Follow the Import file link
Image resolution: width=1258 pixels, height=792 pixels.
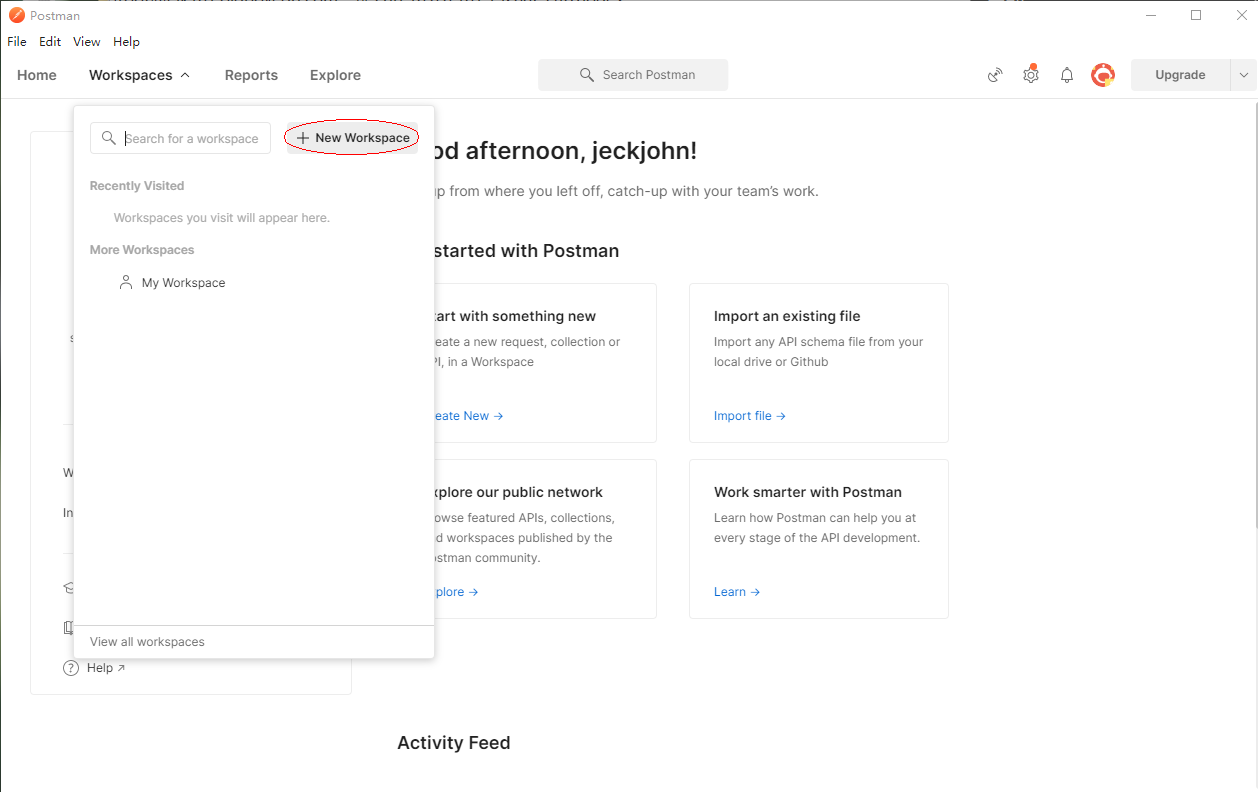click(749, 416)
